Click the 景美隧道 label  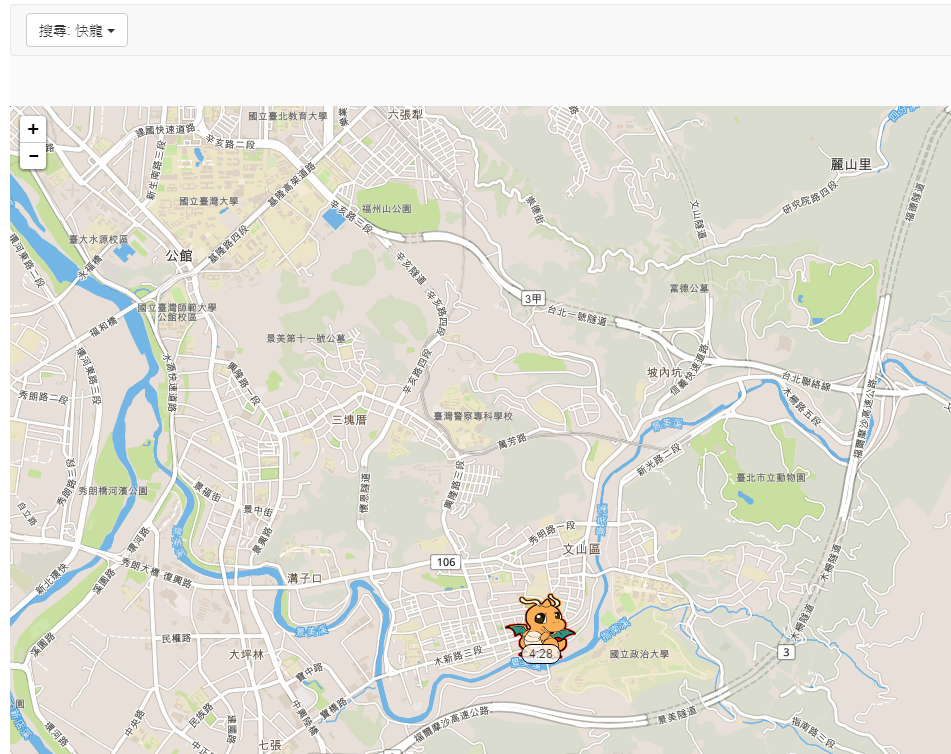pyautogui.click(x=677, y=715)
